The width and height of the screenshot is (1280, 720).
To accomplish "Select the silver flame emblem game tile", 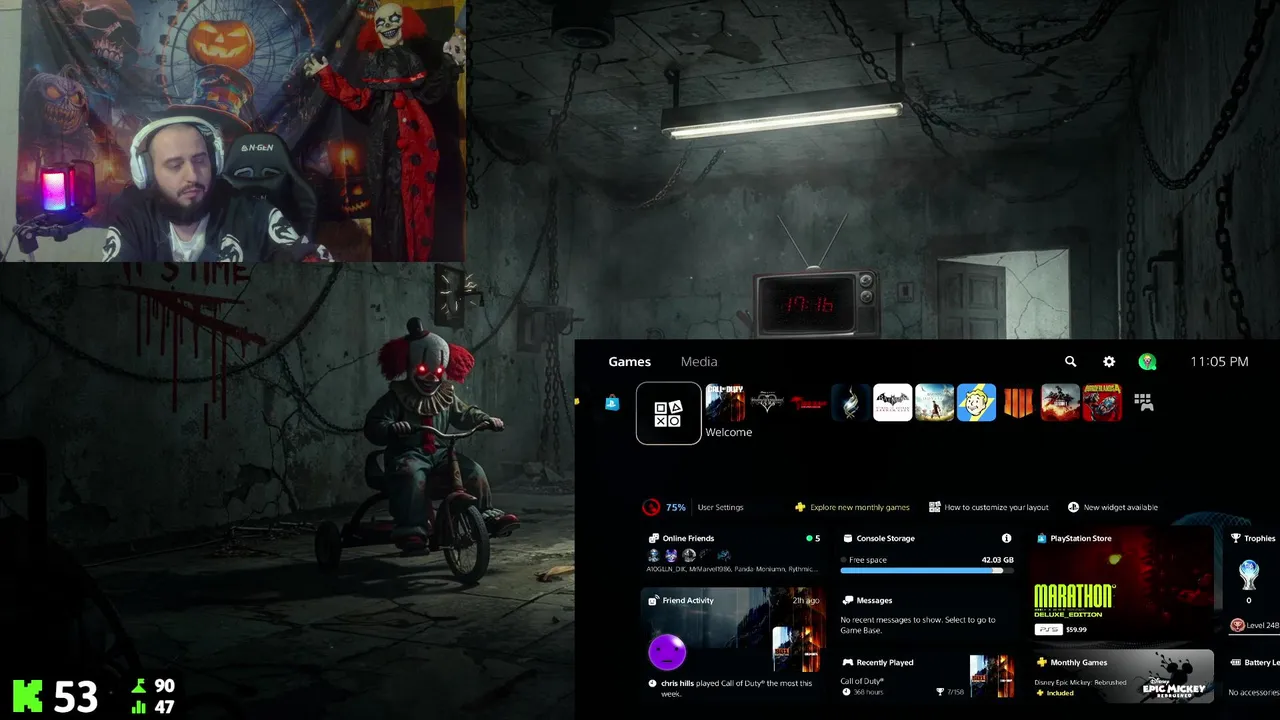I will pos(850,403).
